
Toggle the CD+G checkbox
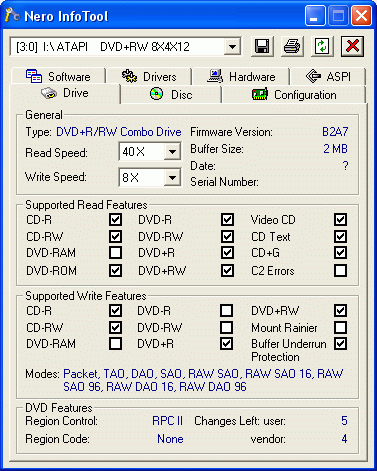[x=340, y=253]
